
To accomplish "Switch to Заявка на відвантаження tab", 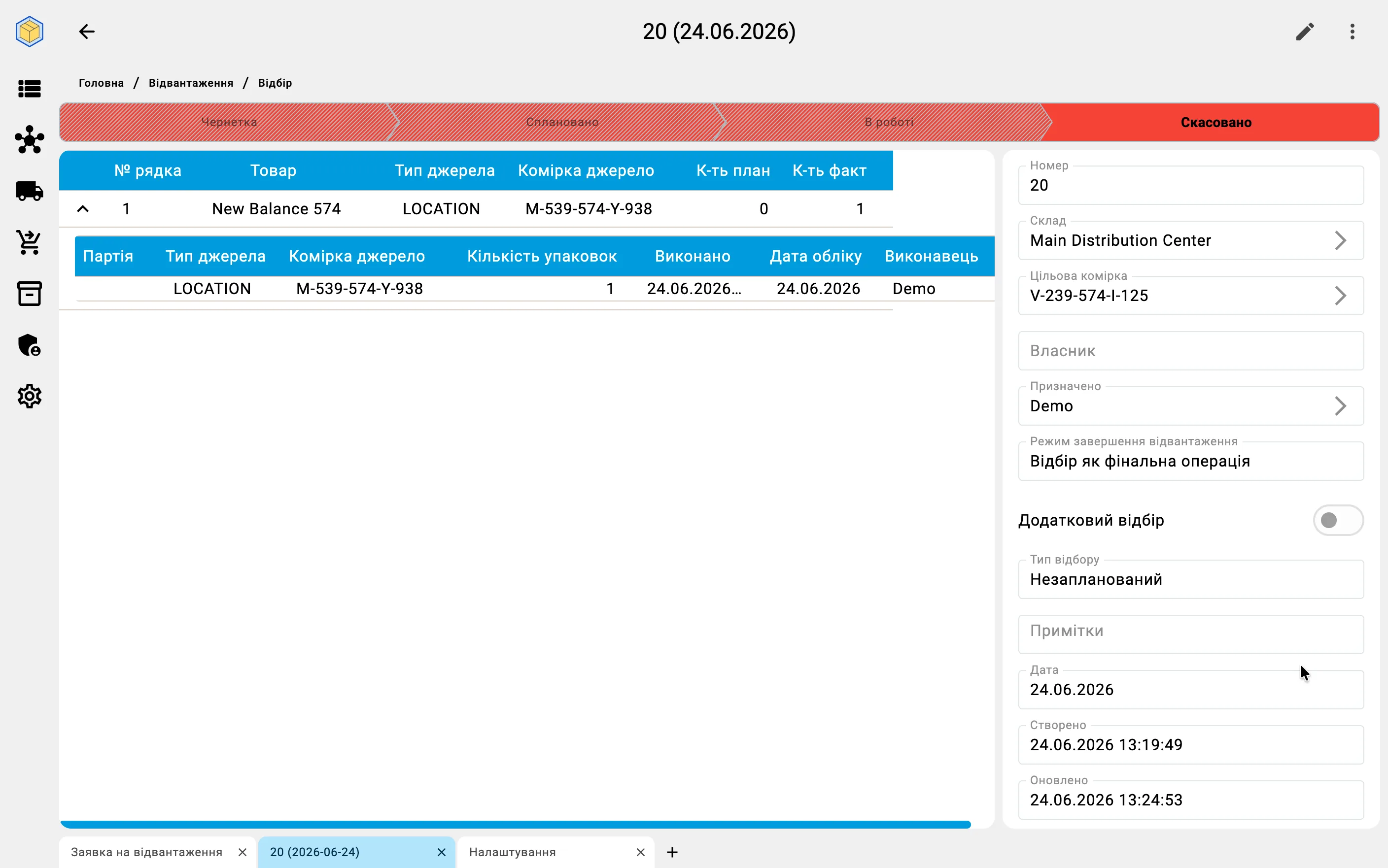I will [x=146, y=852].
